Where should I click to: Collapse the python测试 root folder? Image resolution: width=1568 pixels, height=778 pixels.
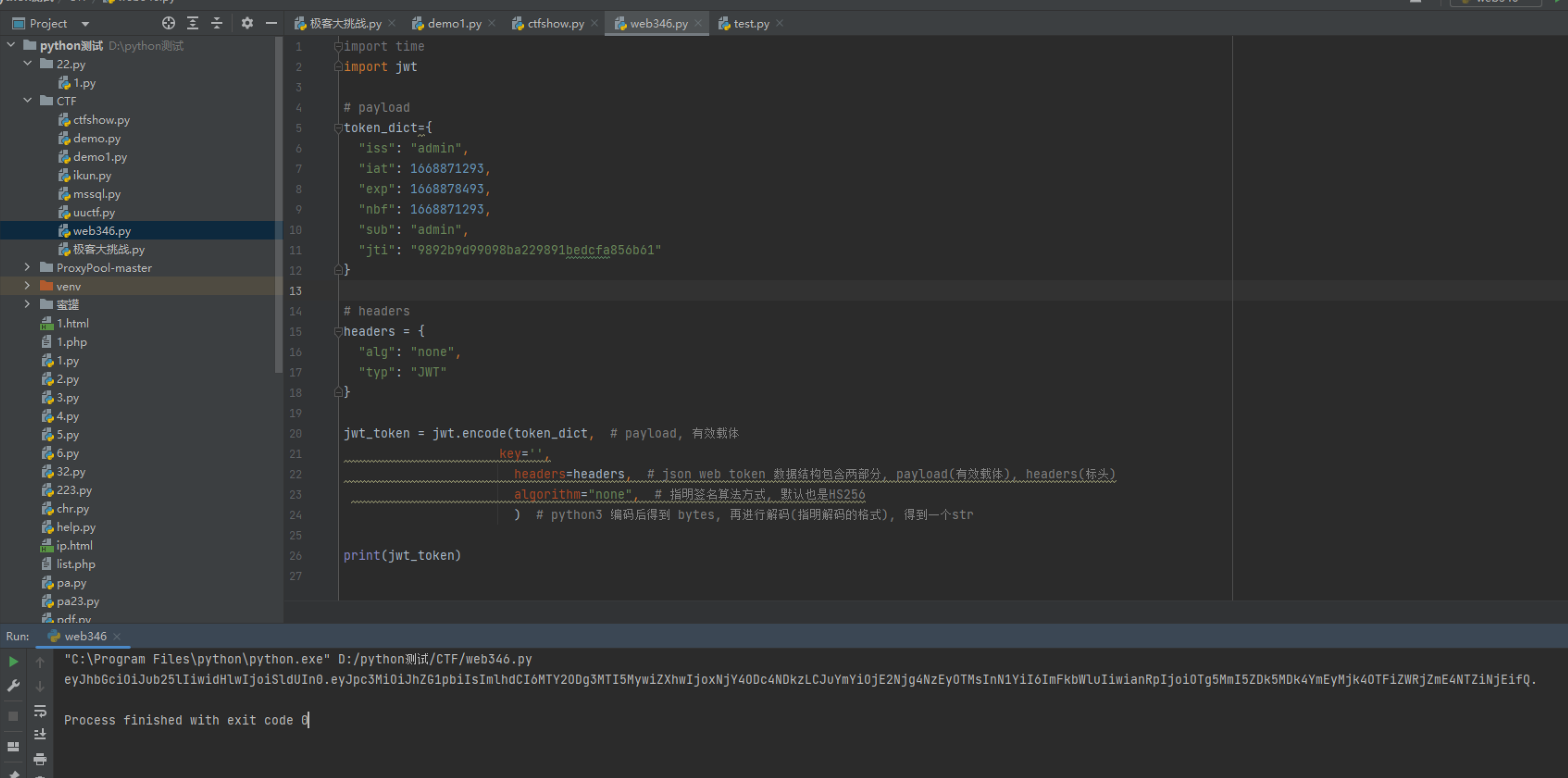[11, 45]
